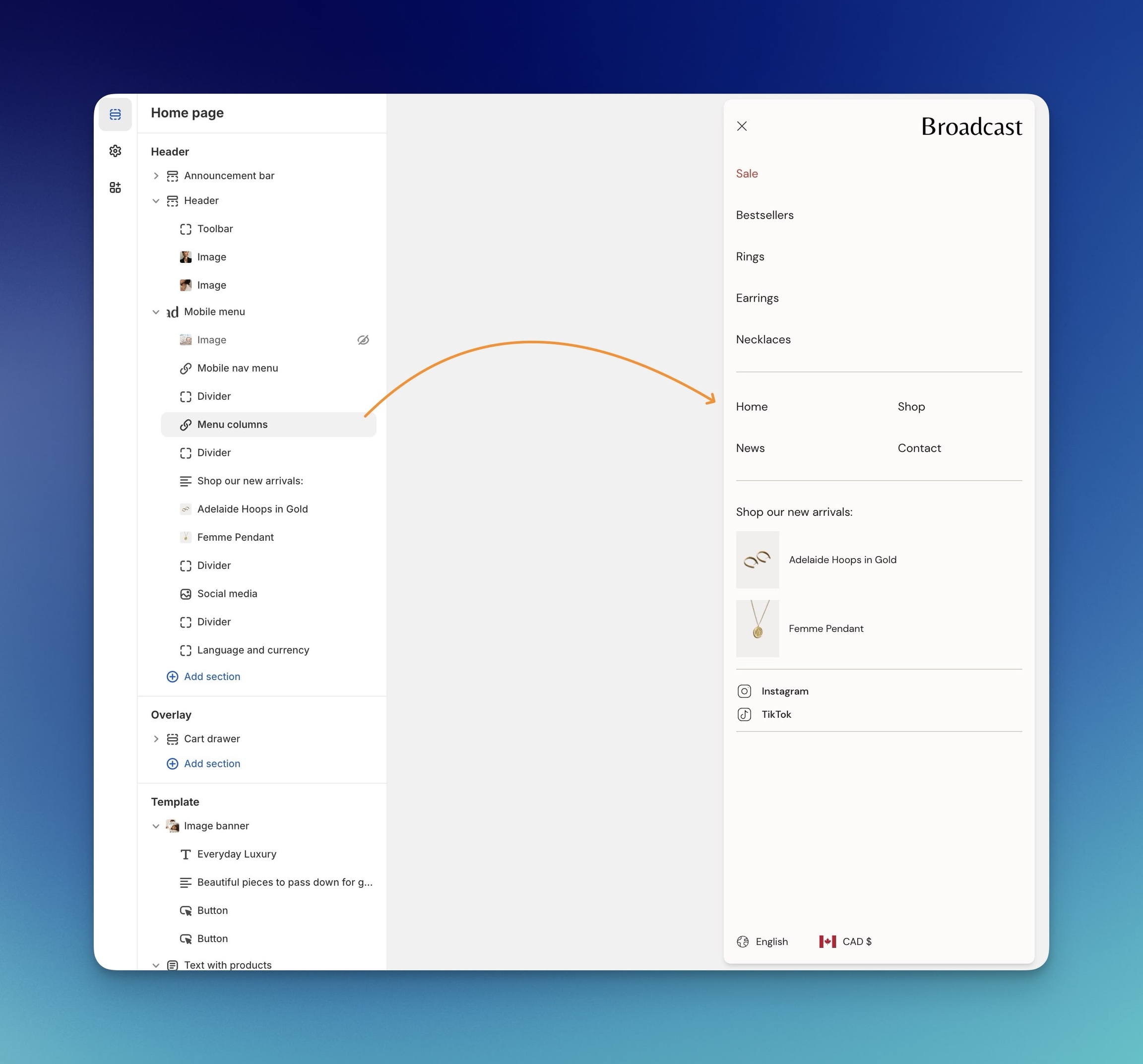Select the Social media block

[227, 594]
